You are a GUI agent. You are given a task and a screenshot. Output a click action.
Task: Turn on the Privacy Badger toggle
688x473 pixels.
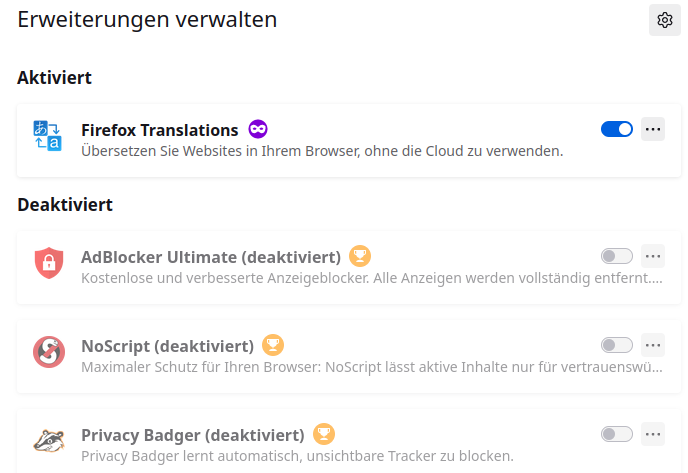coord(616,434)
